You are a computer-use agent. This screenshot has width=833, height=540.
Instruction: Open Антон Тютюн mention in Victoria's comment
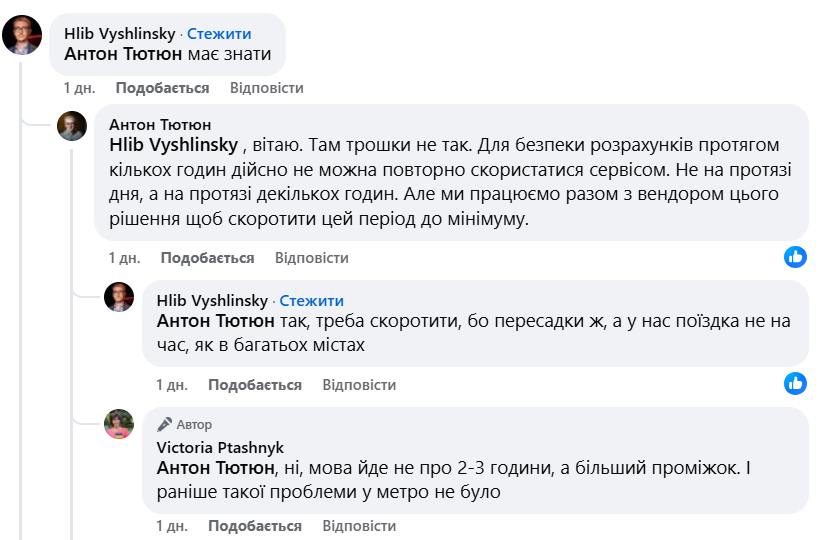215,467
